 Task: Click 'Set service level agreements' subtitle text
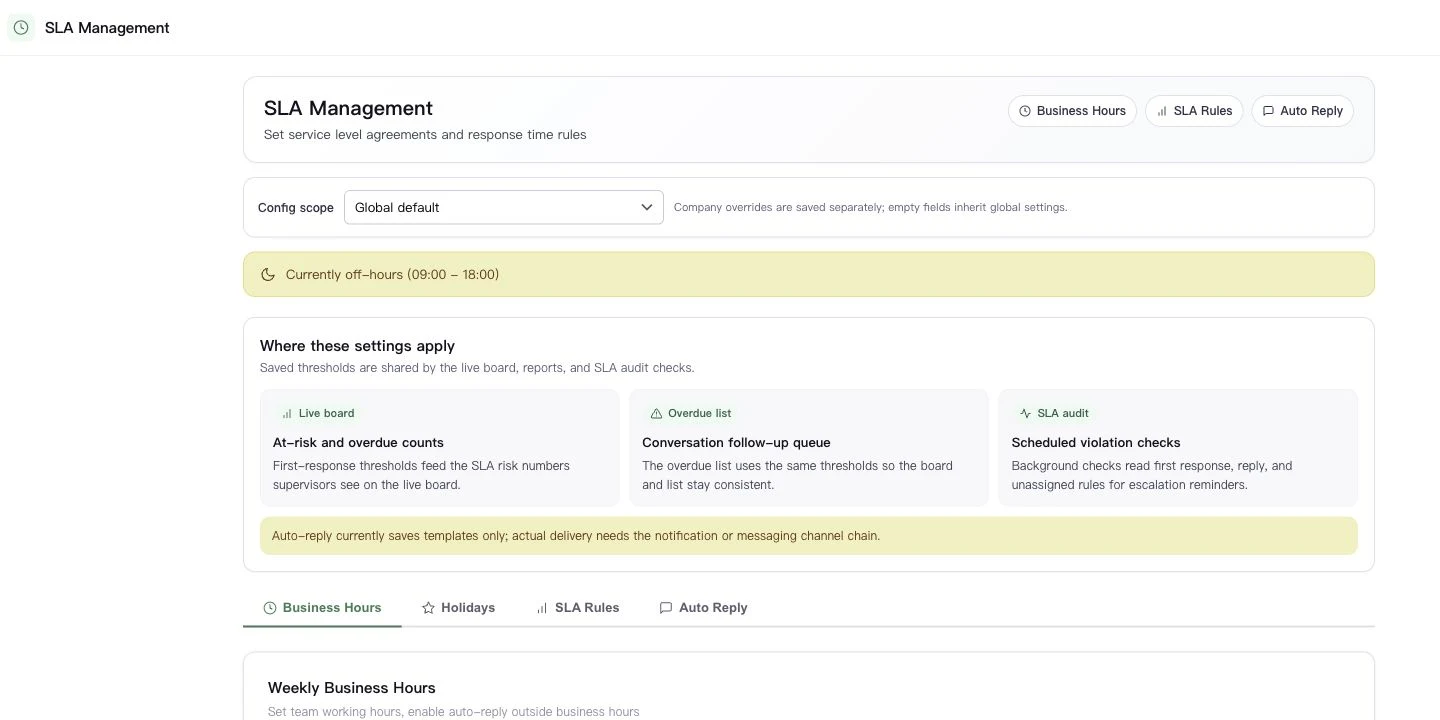click(x=425, y=135)
